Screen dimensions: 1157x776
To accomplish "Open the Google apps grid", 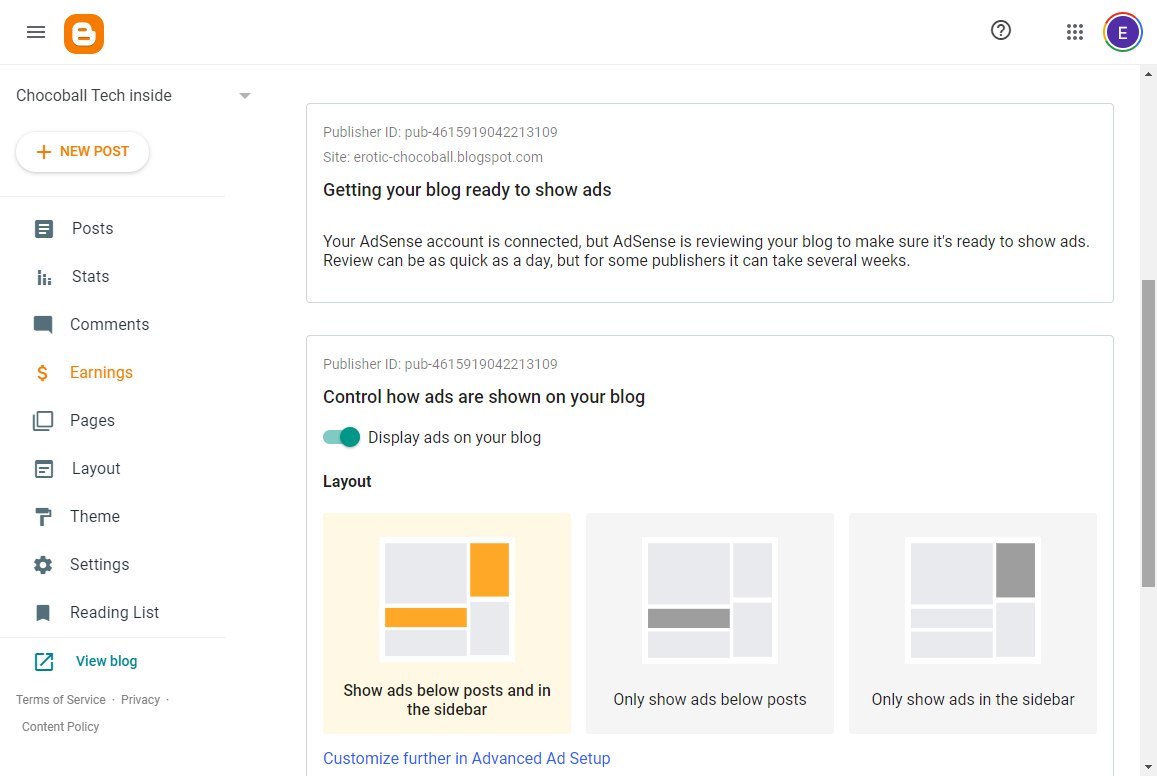I will 1074,32.
